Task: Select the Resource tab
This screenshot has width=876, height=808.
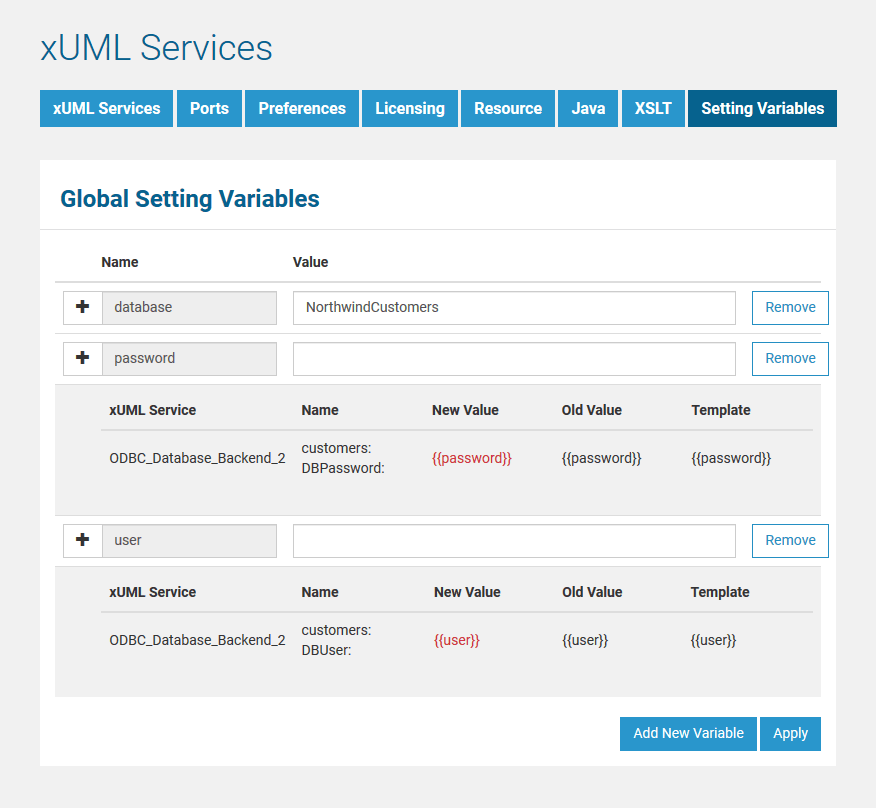Action: [508, 109]
